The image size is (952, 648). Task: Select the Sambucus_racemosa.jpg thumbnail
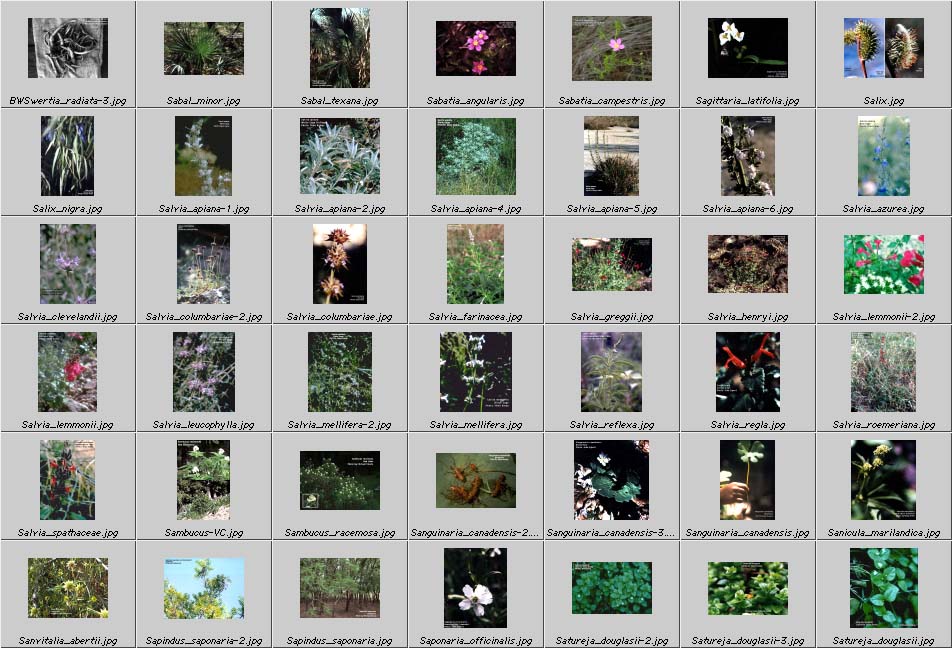[x=339, y=480]
